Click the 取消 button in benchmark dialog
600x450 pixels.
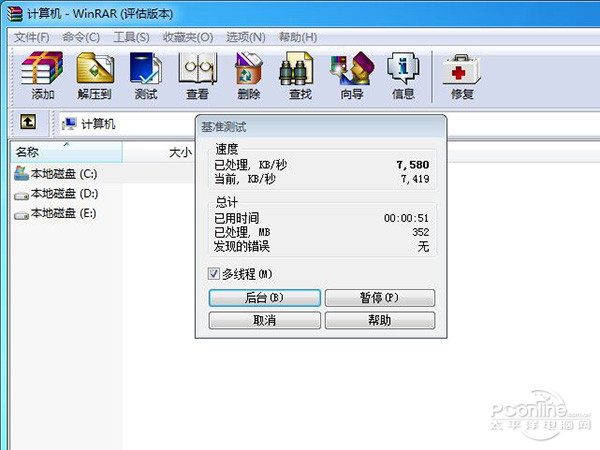tap(264, 320)
